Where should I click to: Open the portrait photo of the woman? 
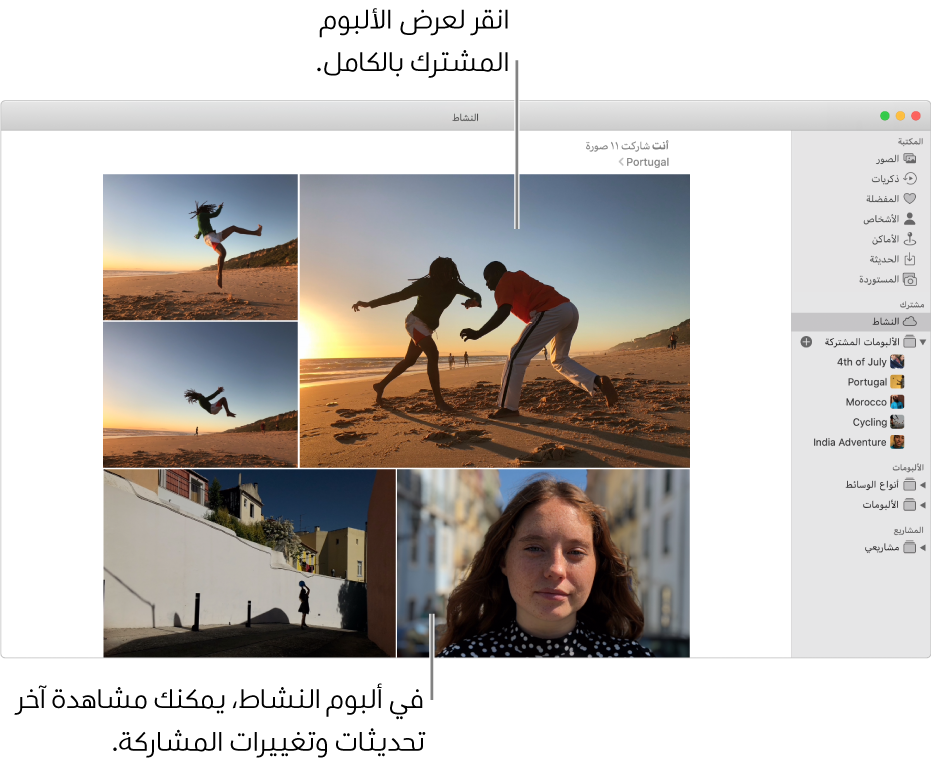543,563
